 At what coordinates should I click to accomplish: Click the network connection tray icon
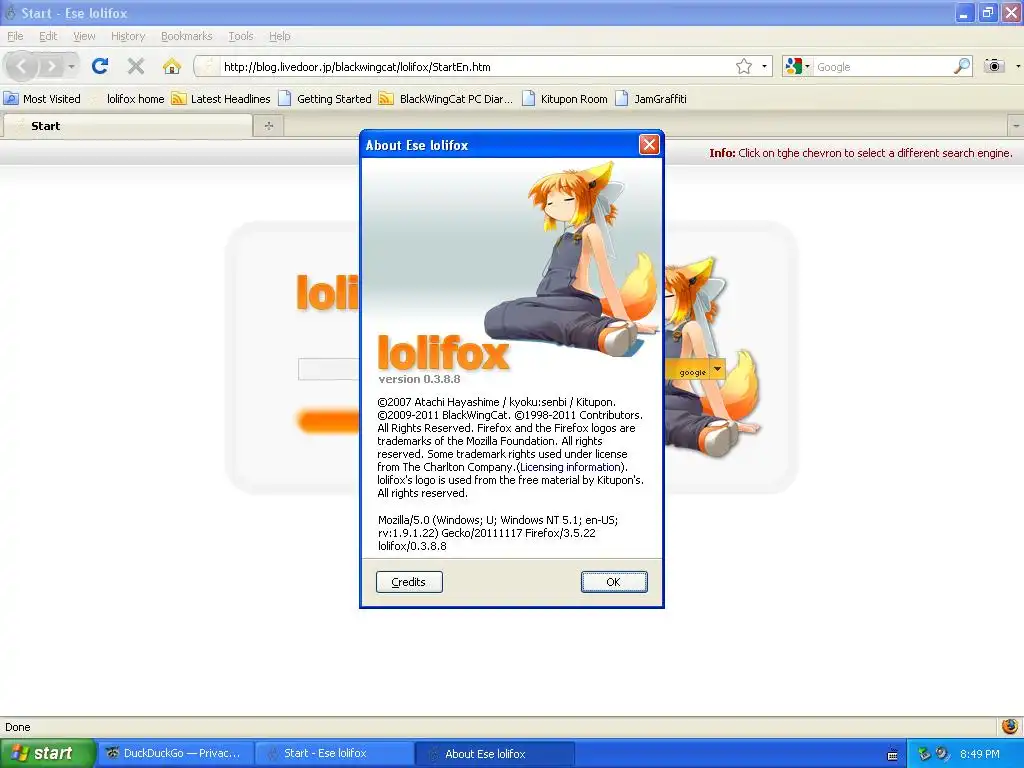point(924,754)
